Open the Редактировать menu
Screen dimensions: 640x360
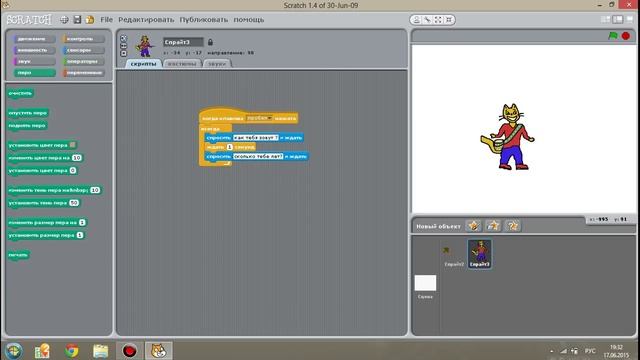pos(146,20)
